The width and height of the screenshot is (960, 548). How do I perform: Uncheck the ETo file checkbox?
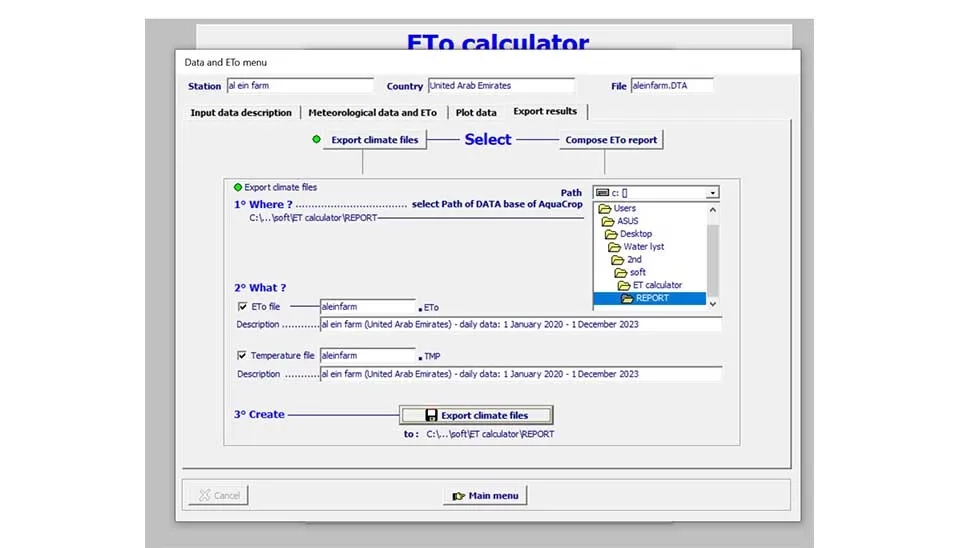[242, 307]
